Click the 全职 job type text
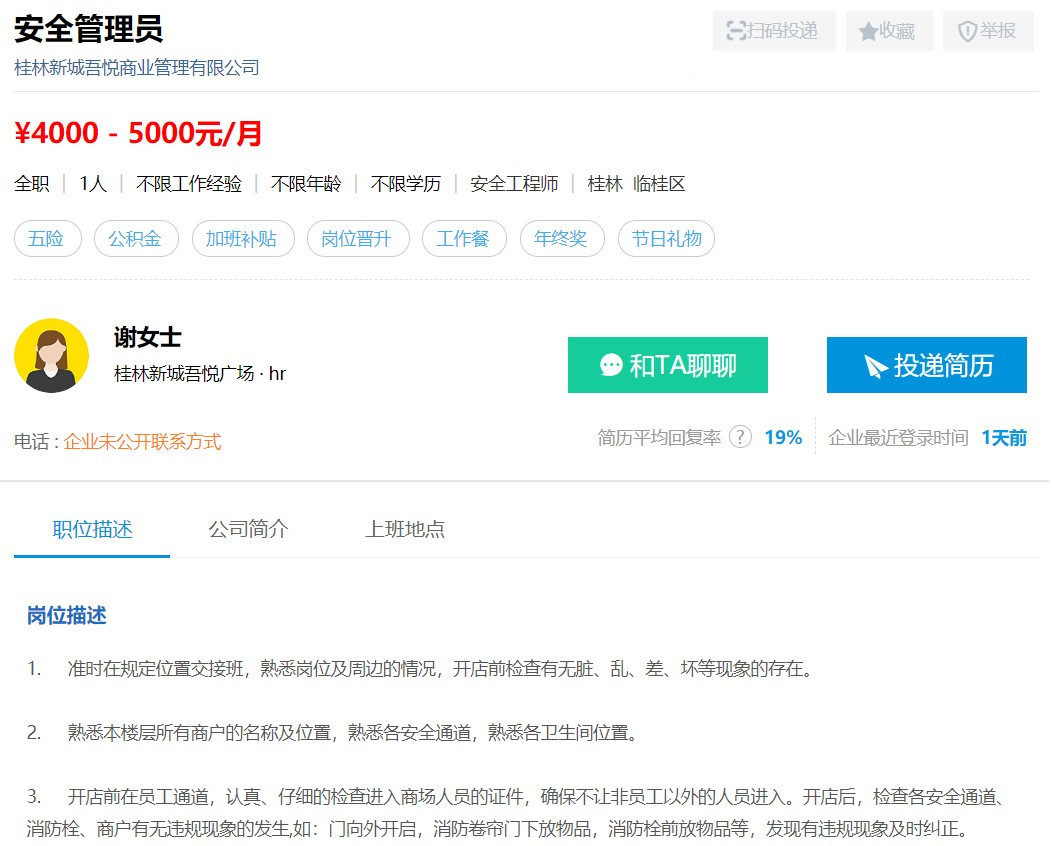This screenshot has height=846, width=1052. point(32,184)
